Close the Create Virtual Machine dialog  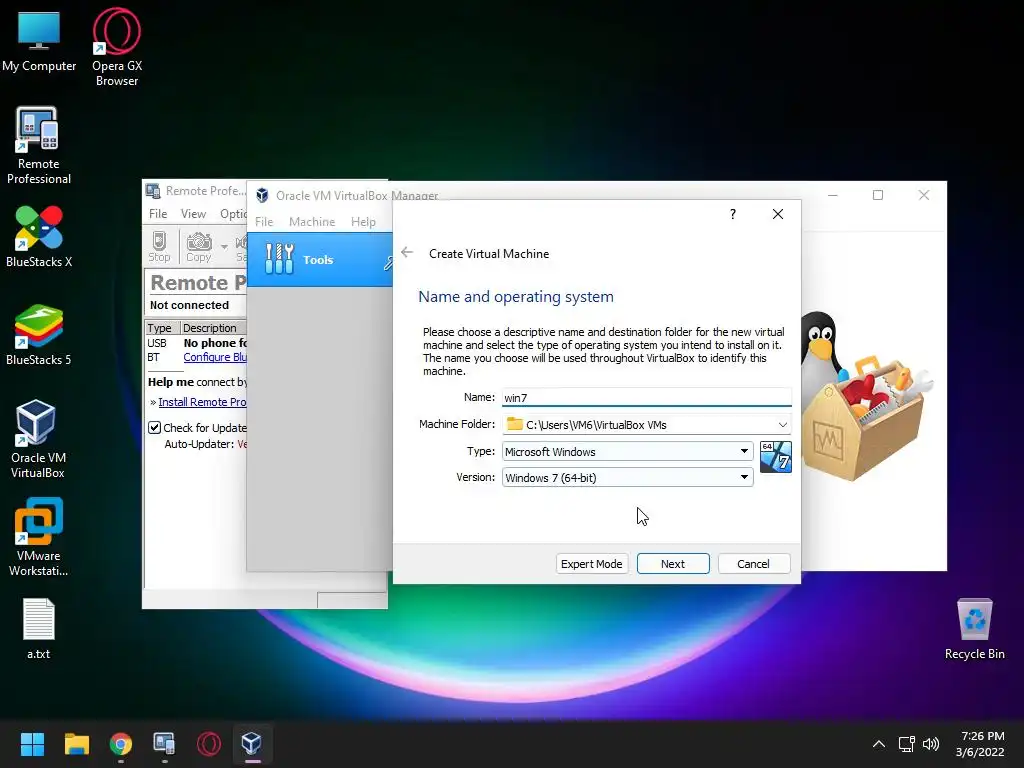tap(778, 214)
